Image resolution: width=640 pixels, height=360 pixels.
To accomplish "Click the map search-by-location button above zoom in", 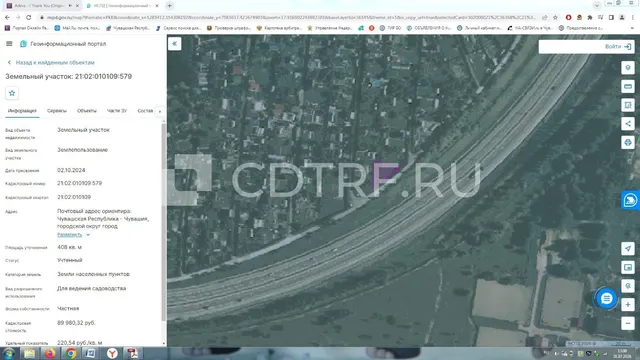I will point(628,286).
